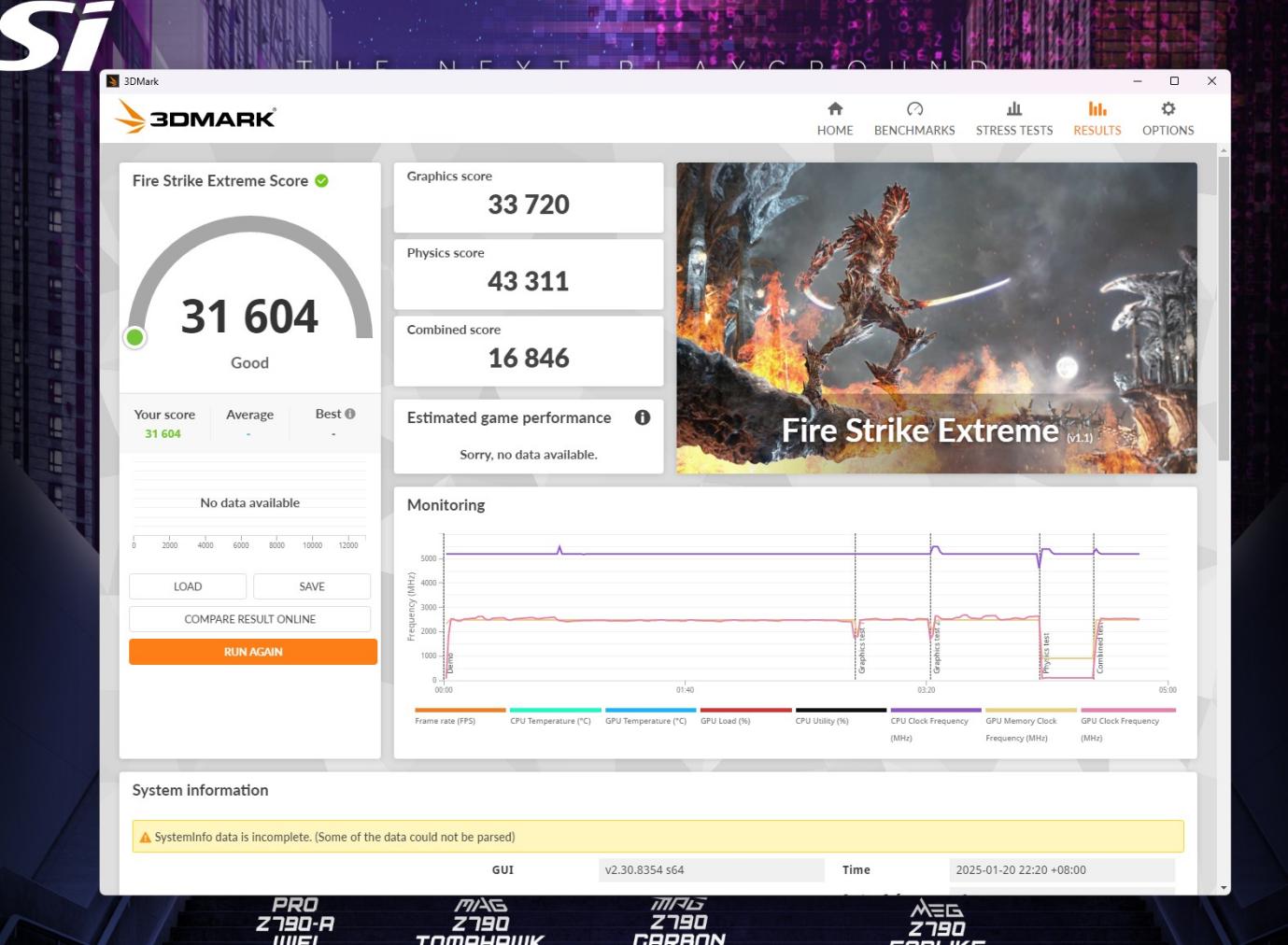The width and height of the screenshot is (1288, 945).
Task: Click the Physics test marker on graph
Action: (x=1046, y=653)
